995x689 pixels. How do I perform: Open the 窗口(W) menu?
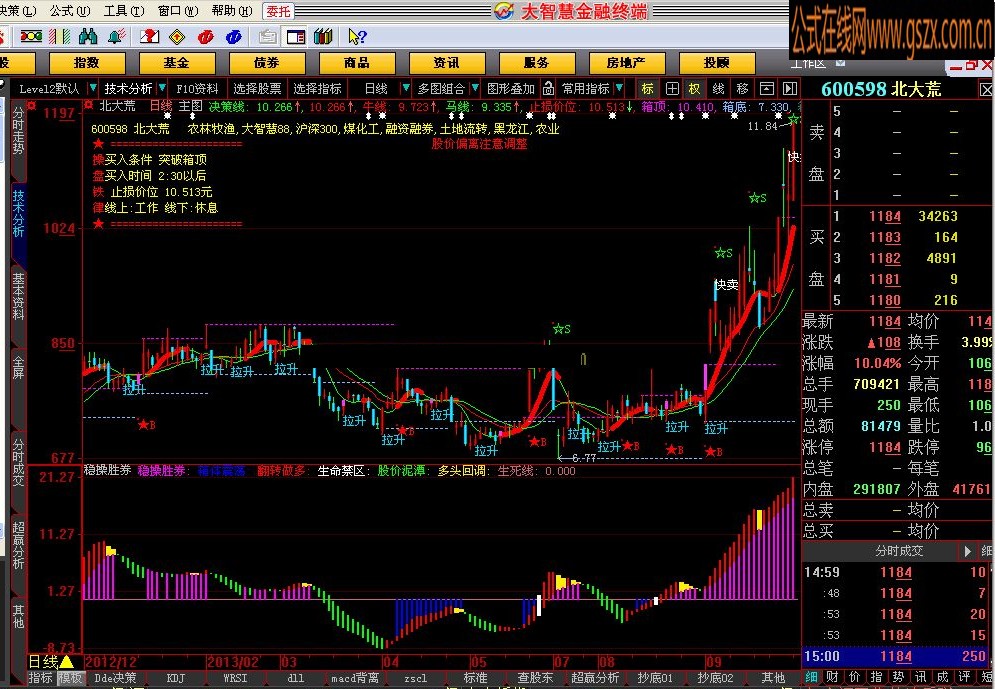[x=178, y=10]
